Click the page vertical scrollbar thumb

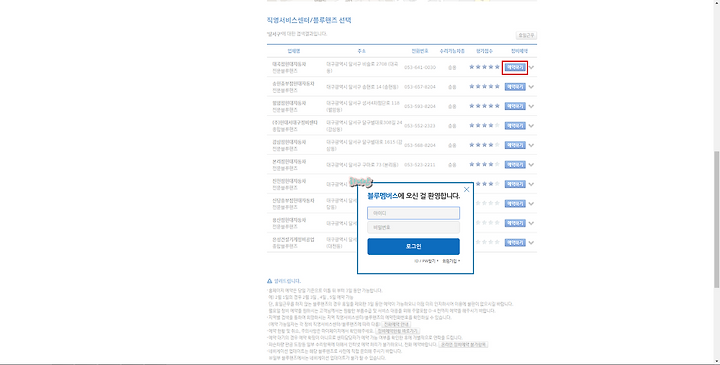tap(716, 219)
